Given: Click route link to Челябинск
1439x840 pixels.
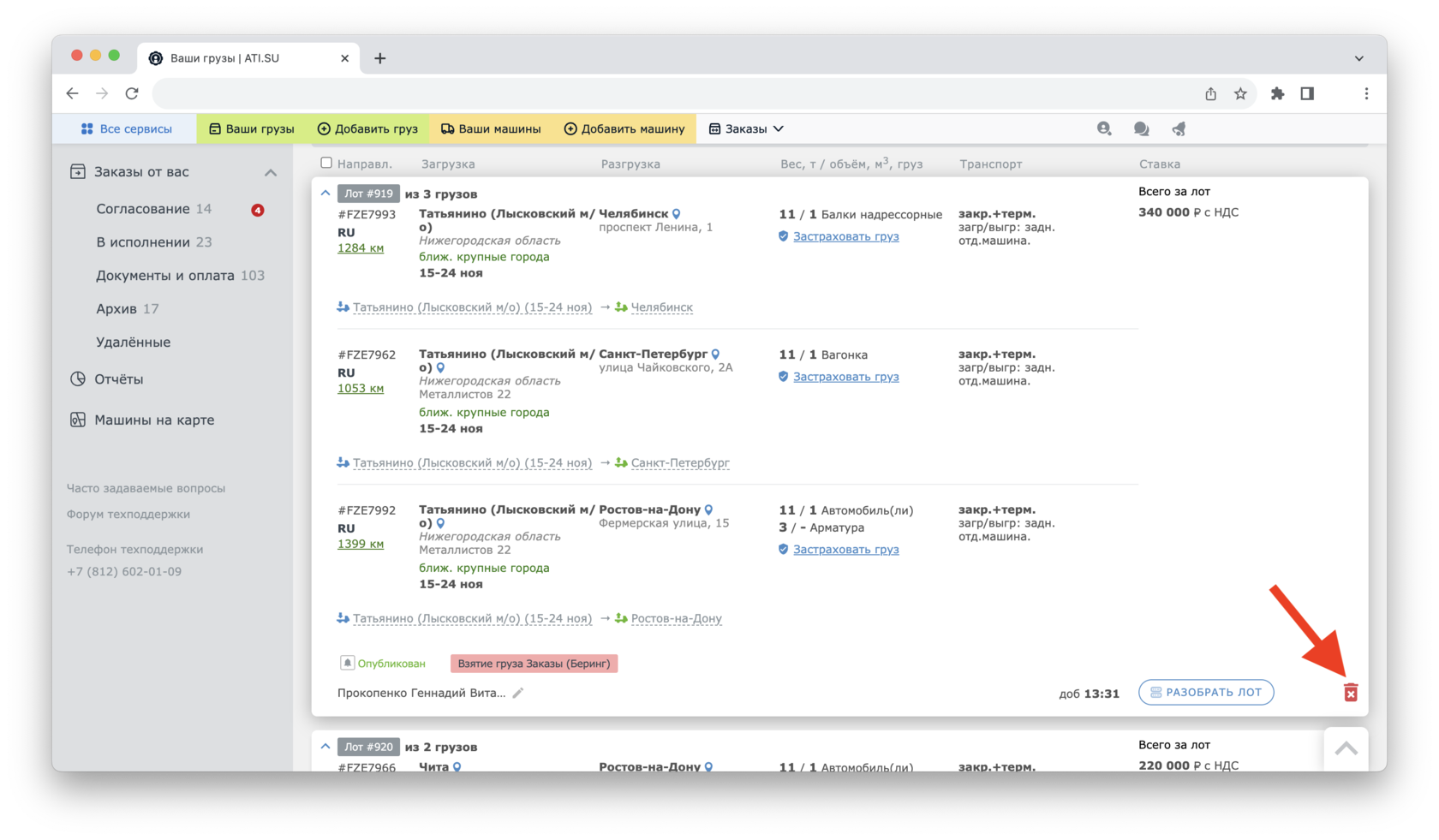Looking at the screenshot, I should point(661,307).
